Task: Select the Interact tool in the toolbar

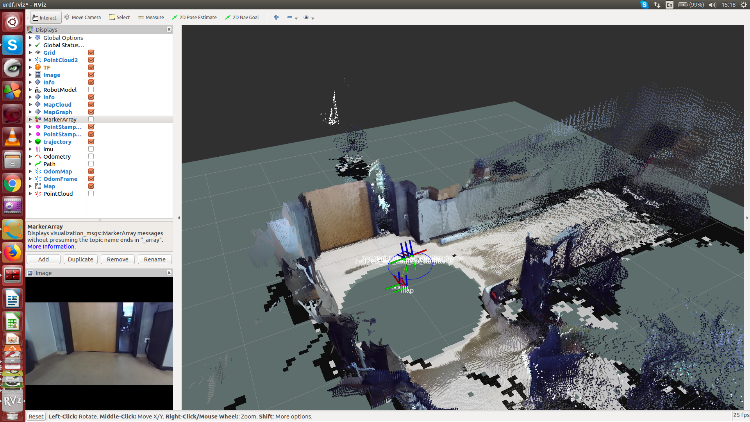Action: click(x=44, y=17)
